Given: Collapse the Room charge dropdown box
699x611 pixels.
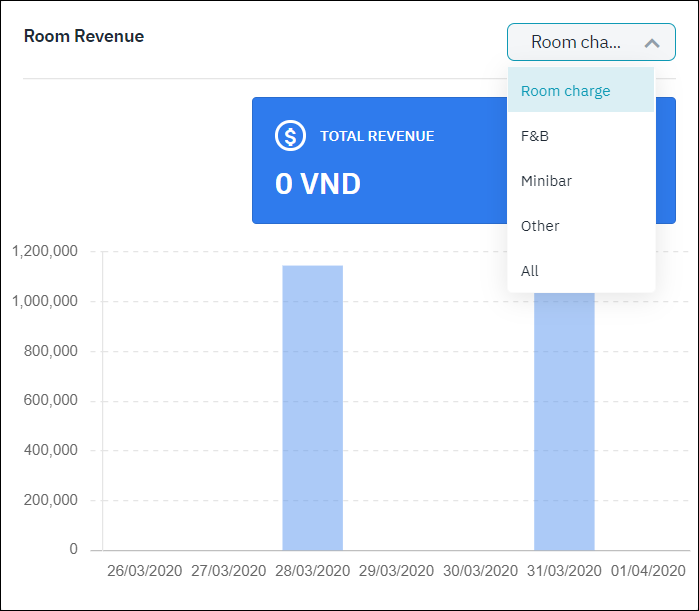Looking at the screenshot, I should [x=590, y=43].
